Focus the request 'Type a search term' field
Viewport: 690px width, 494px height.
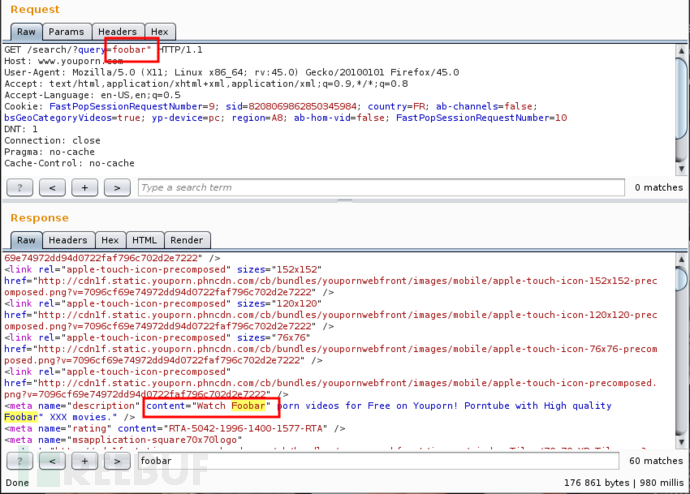point(381,187)
